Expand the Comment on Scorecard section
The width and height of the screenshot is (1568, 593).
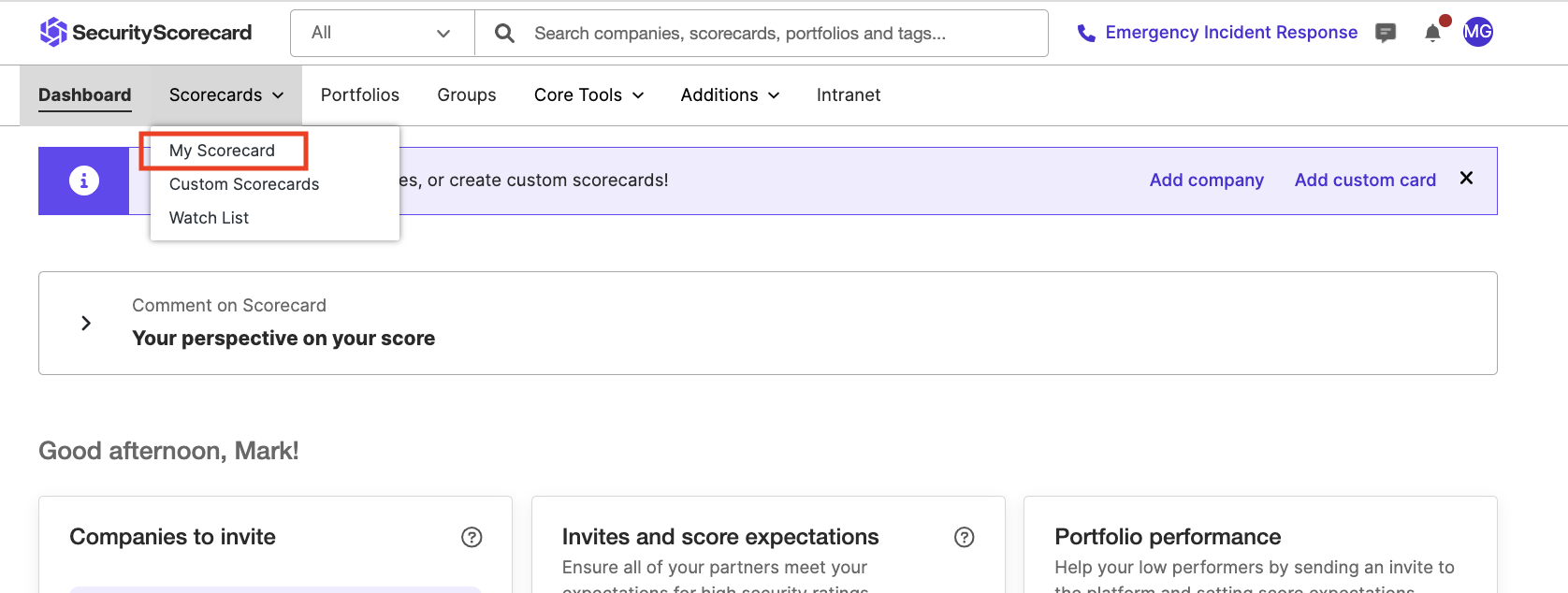(86, 323)
